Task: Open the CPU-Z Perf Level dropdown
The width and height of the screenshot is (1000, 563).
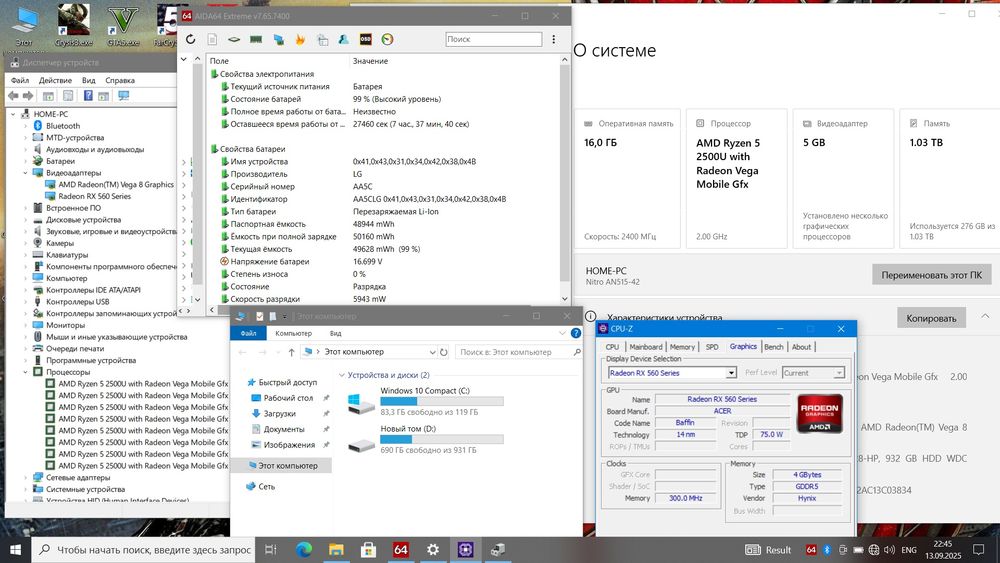Action: (839, 373)
